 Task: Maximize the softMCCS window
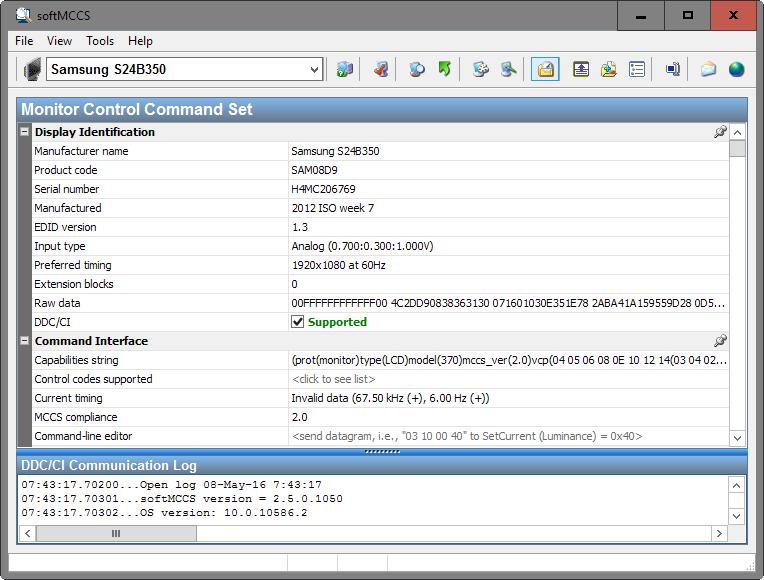click(688, 16)
